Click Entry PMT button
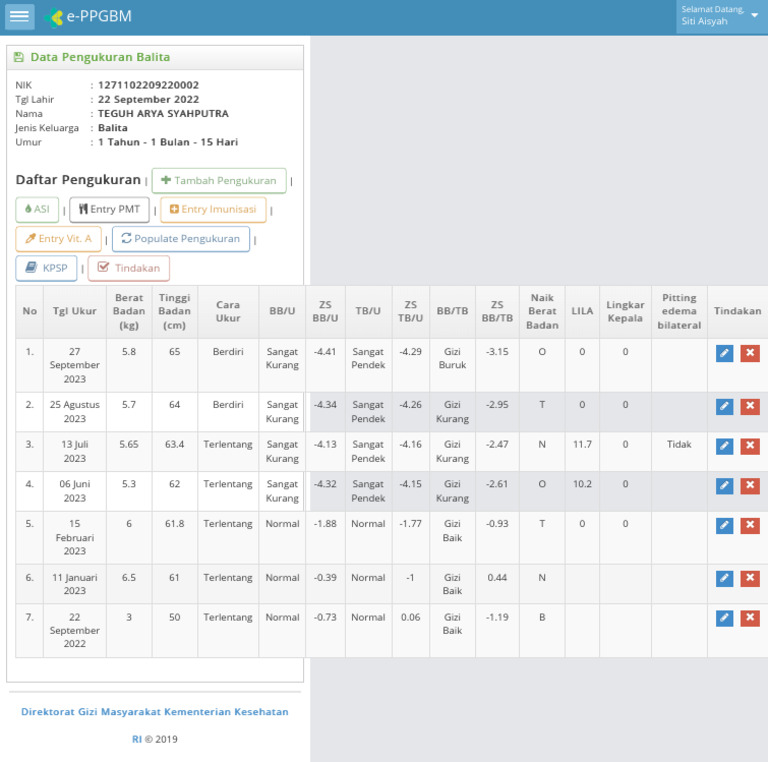768x762 pixels. 109,210
